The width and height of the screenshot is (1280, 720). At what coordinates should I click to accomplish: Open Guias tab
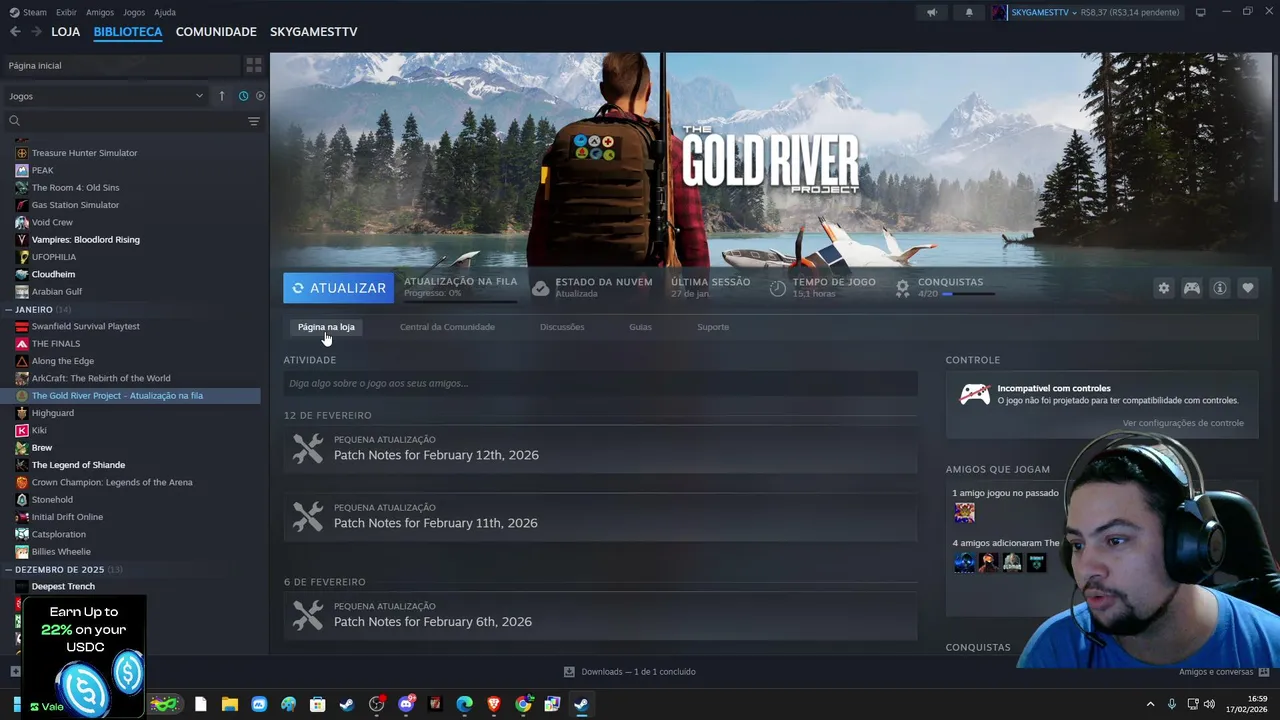pos(640,327)
